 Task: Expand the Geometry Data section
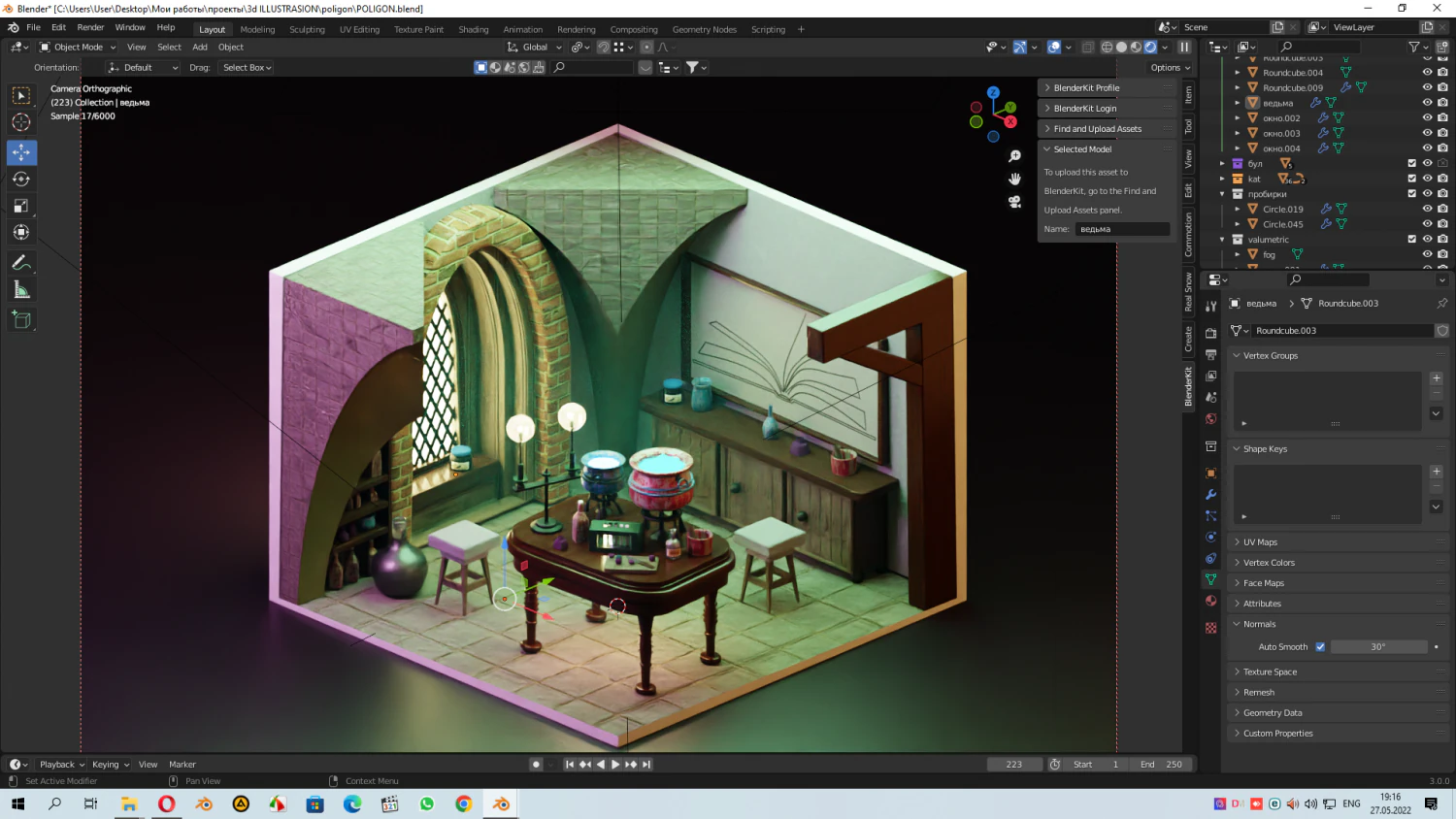1338,713
